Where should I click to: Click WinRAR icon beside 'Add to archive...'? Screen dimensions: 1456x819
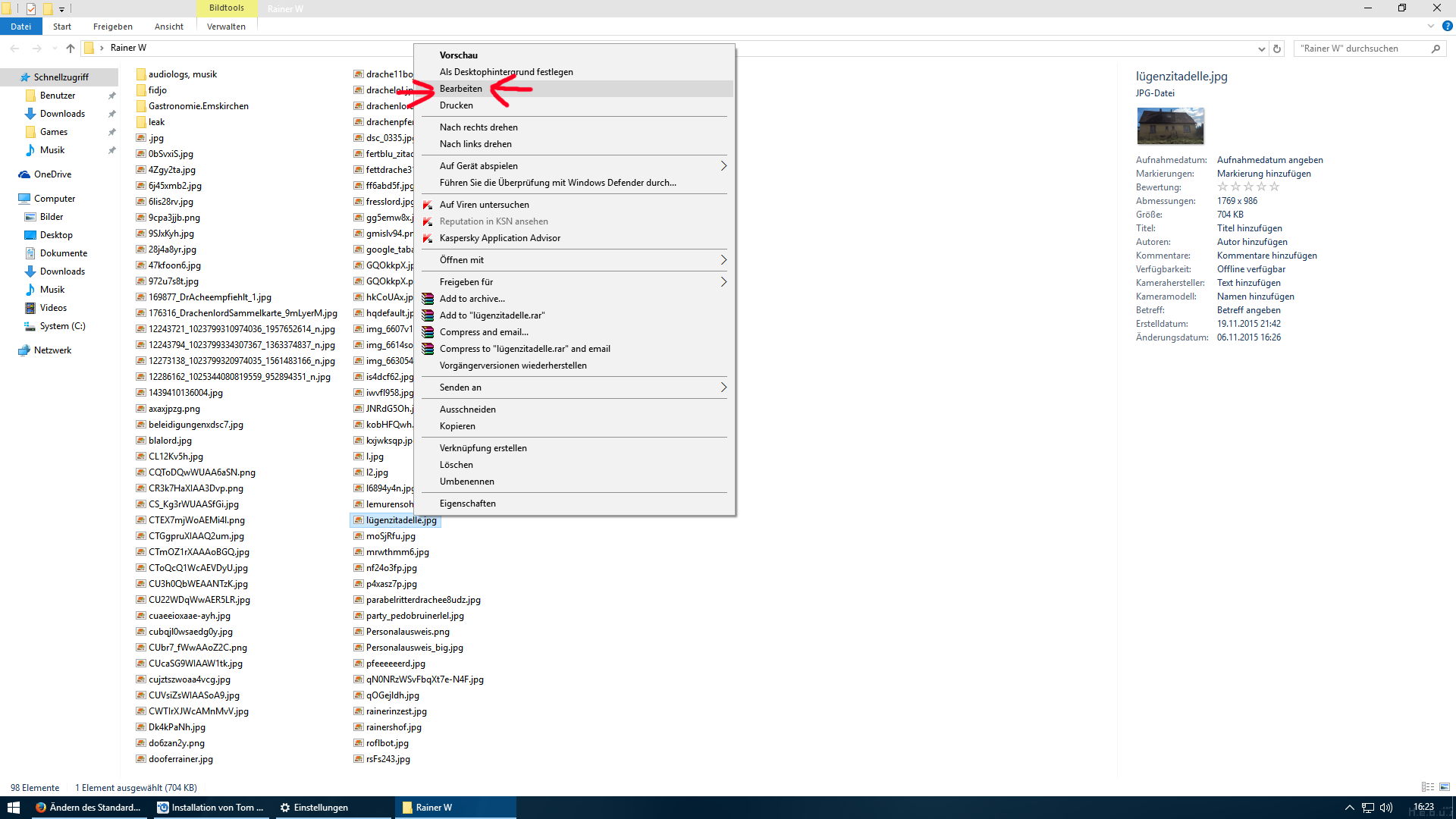(x=428, y=299)
